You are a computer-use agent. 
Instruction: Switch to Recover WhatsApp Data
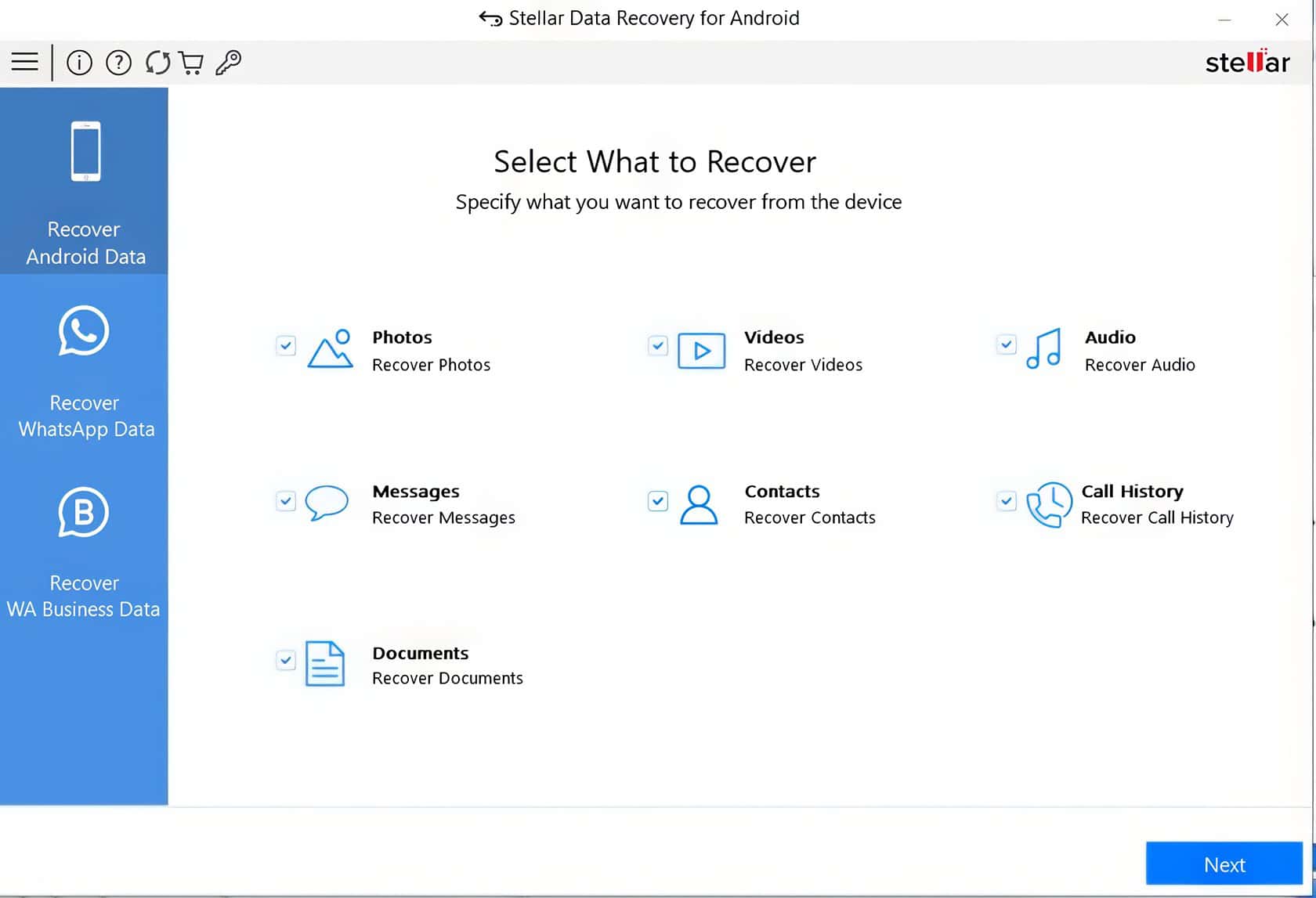[84, 371]
